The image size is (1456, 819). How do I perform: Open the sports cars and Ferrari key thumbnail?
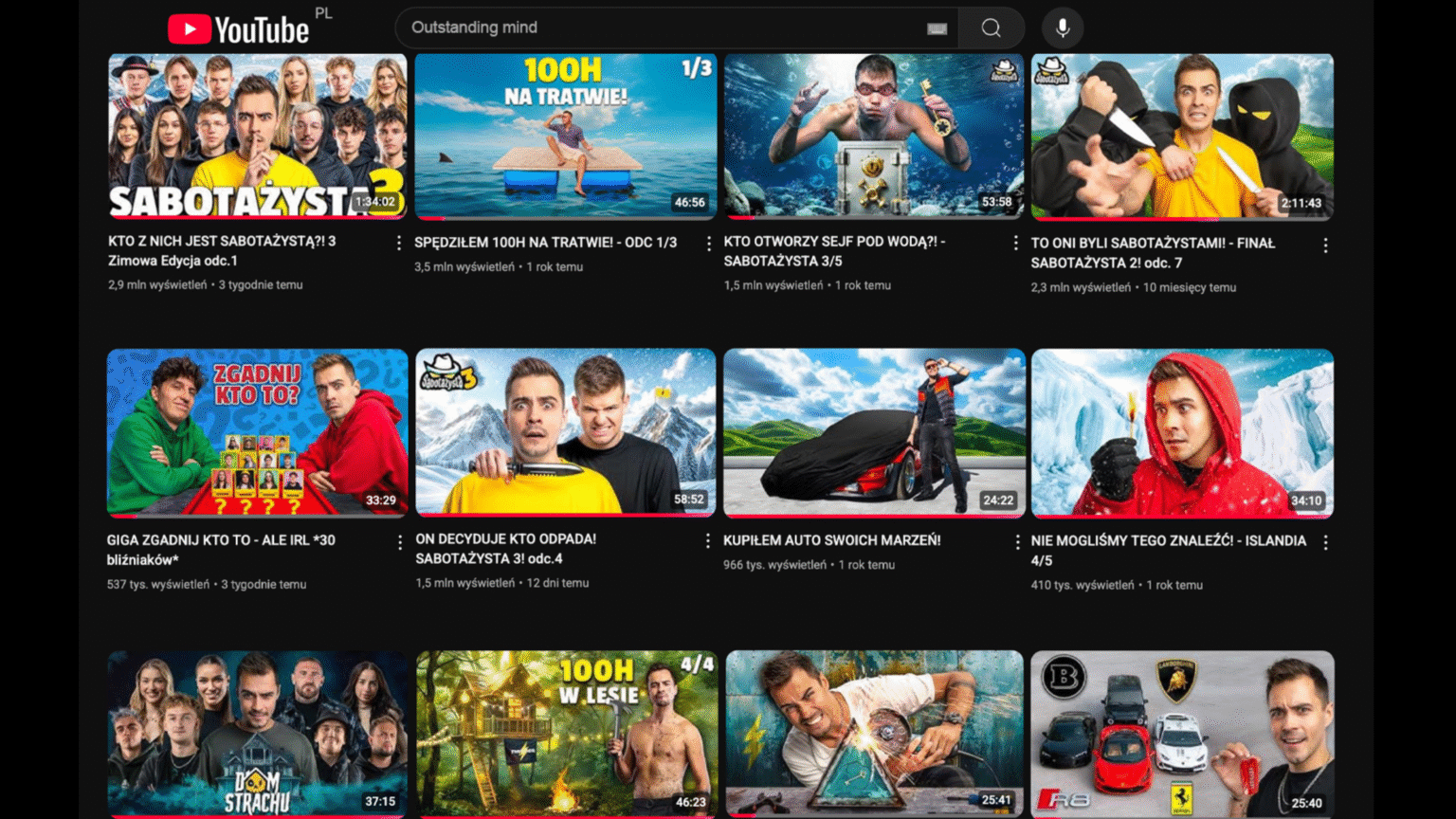tap(1182, 733)
